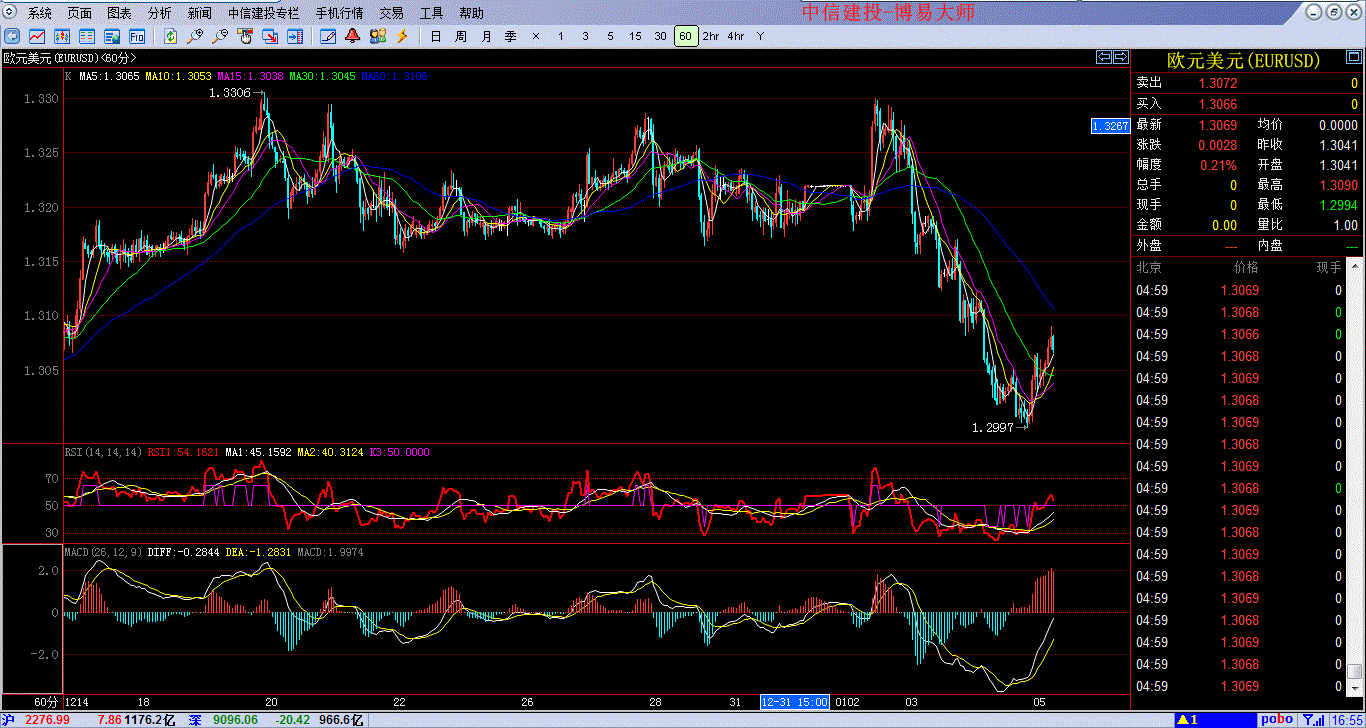Click the two-people users icon
Image resolution: width=1366 pixels, height=728 pixels.
tap(377, 36)
